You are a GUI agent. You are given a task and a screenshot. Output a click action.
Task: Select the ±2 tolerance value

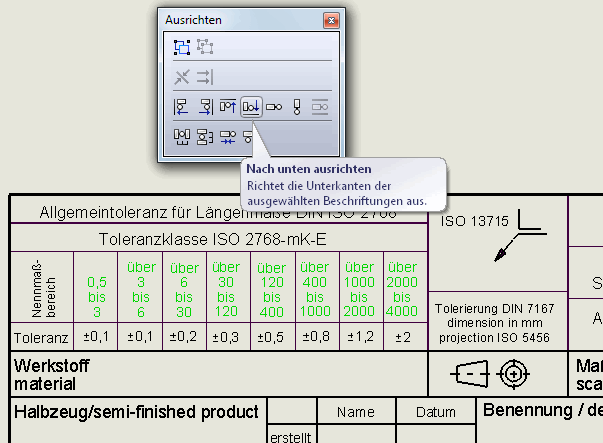coord(403,337)
